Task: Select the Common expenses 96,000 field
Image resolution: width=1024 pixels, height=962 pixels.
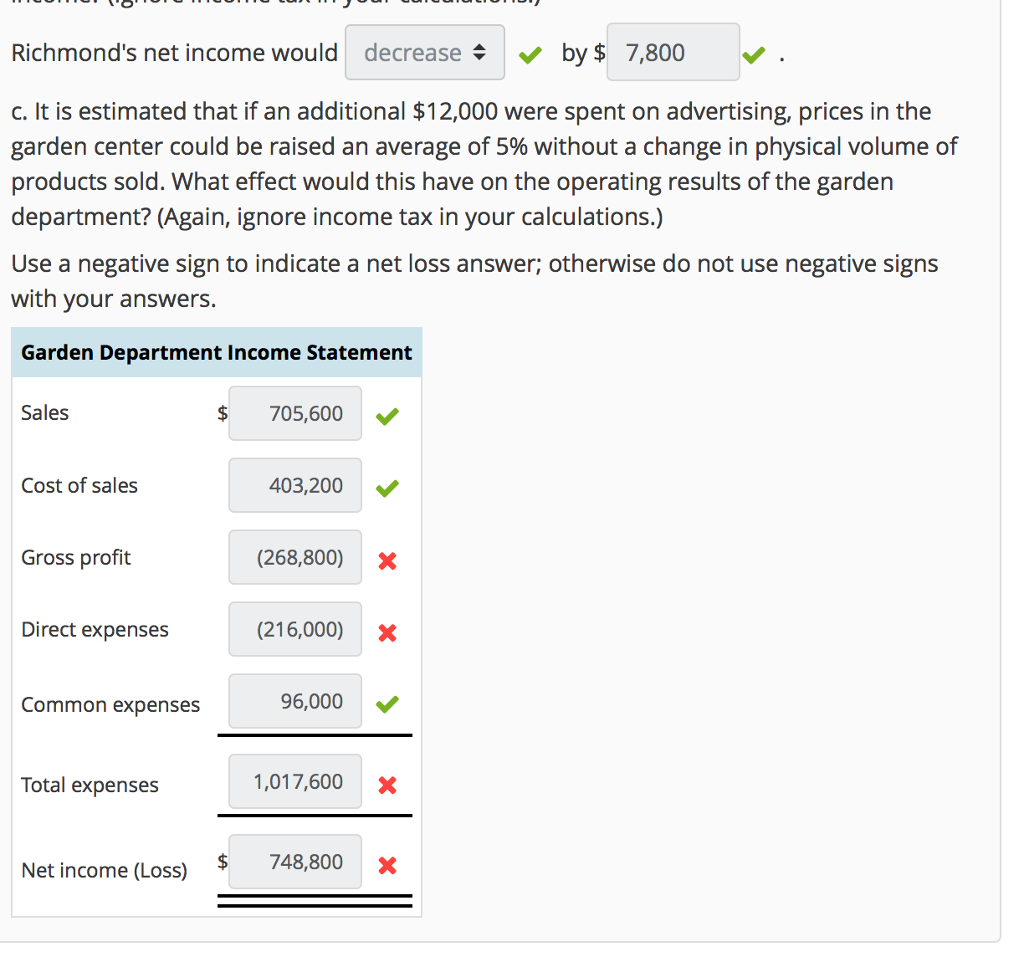Action: (294, 701)
